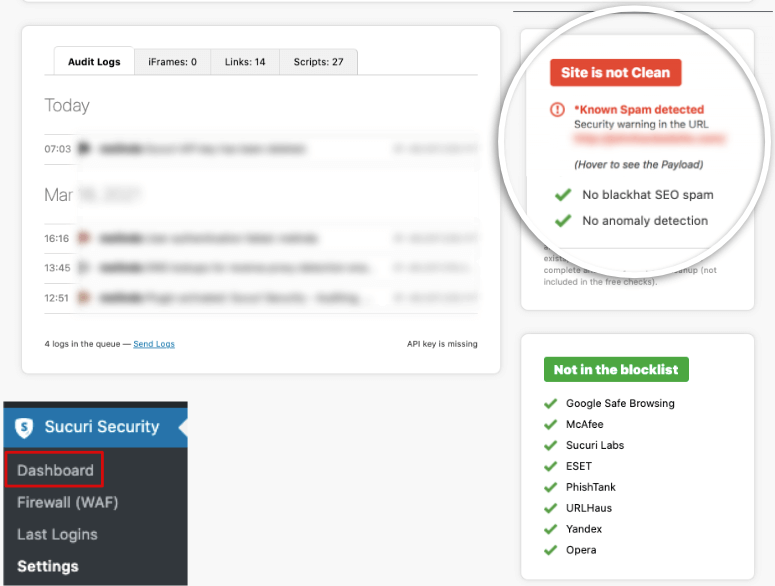The image size is (775, 586).
Task: Click the checkmark next to No blackhat SEO spam
Action: click(x=563, y=195)
